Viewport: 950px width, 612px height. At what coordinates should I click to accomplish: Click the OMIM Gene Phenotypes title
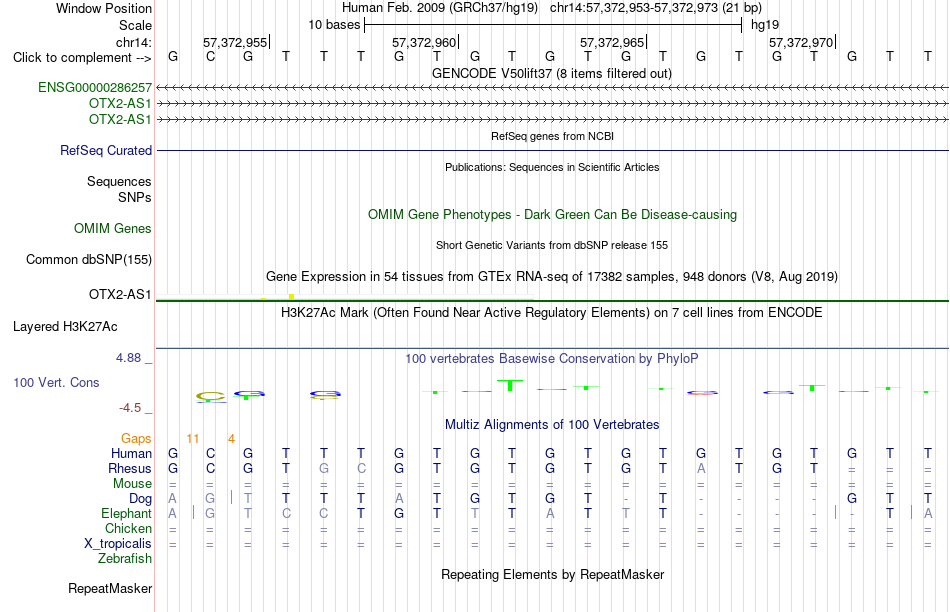pyautogui.click(x=553, y=215)
